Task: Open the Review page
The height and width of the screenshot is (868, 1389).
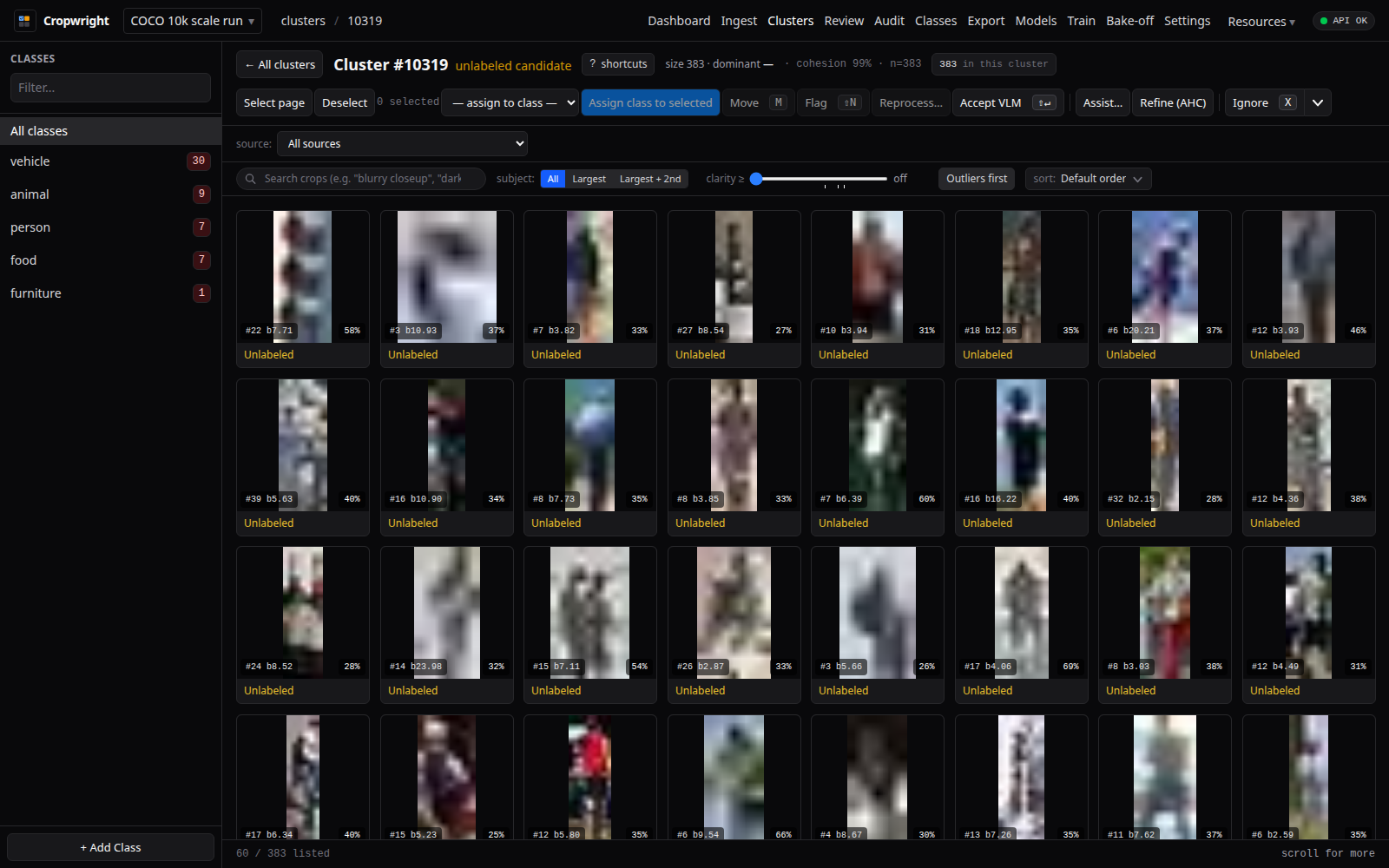Action: coord(844,21)
